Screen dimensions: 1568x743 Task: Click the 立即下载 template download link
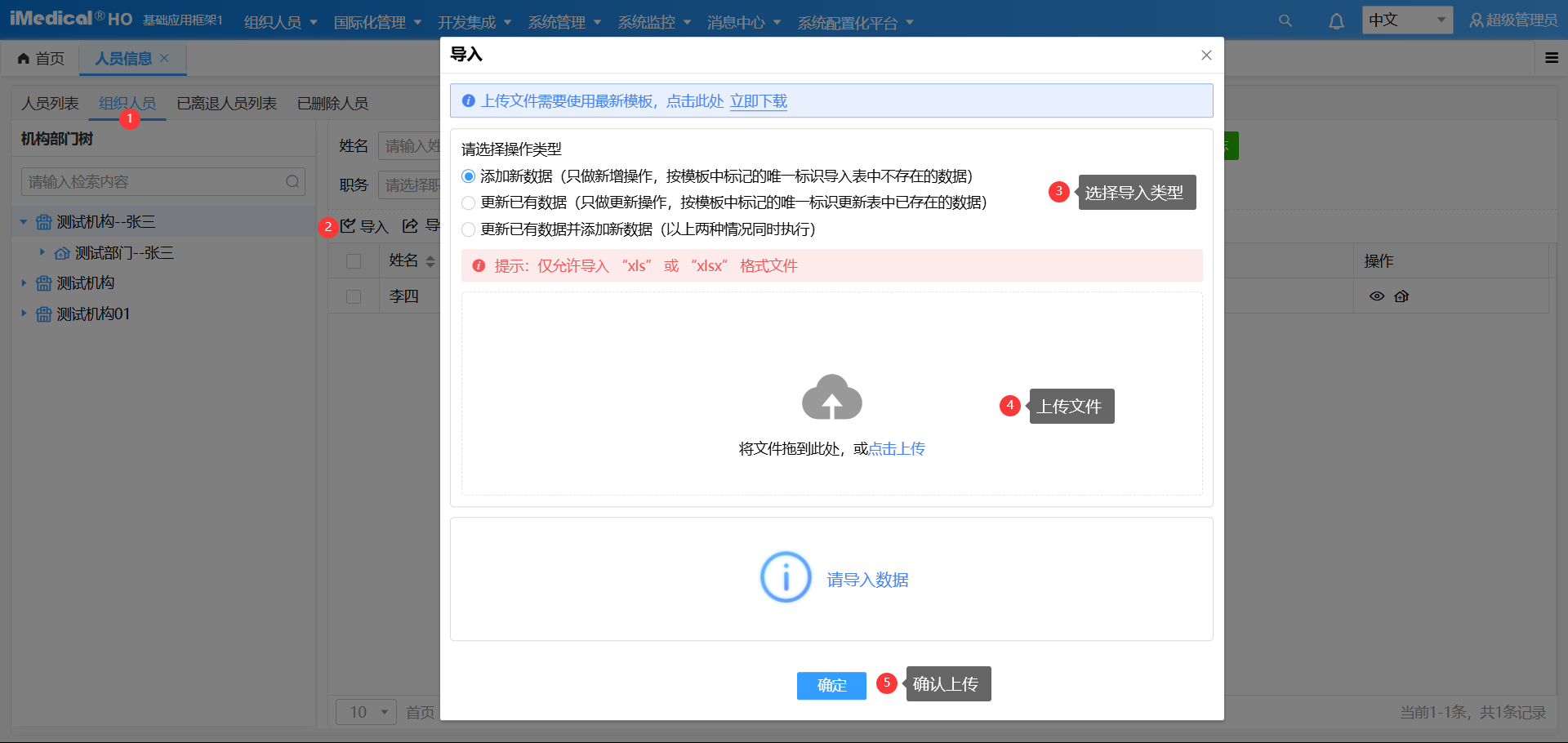[x=758, y=101]
